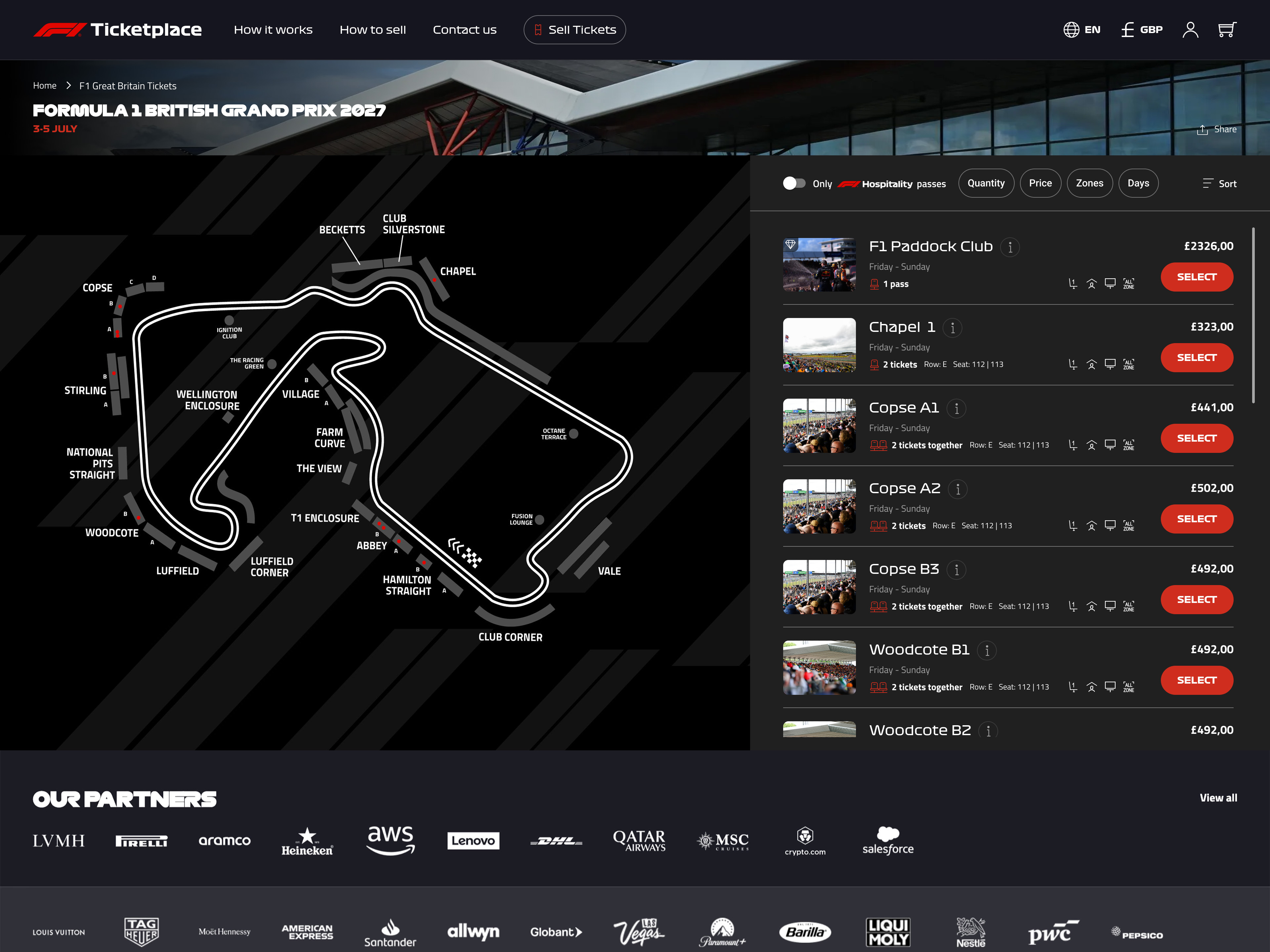Click View all partners link
The width and height of the screenshot is (1270, 952).
[x=1218, y=798]
